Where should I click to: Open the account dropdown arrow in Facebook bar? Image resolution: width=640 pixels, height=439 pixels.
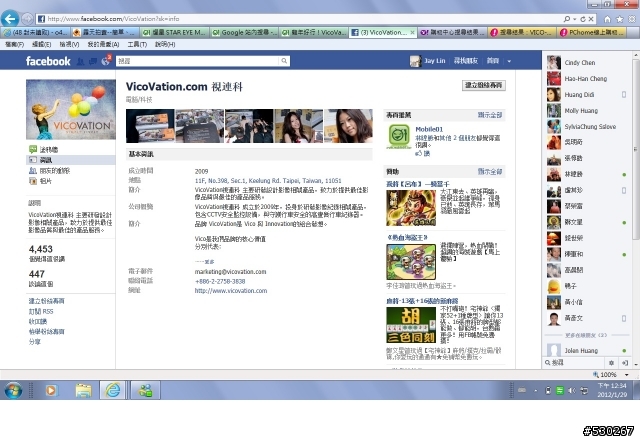pos(509,61)
